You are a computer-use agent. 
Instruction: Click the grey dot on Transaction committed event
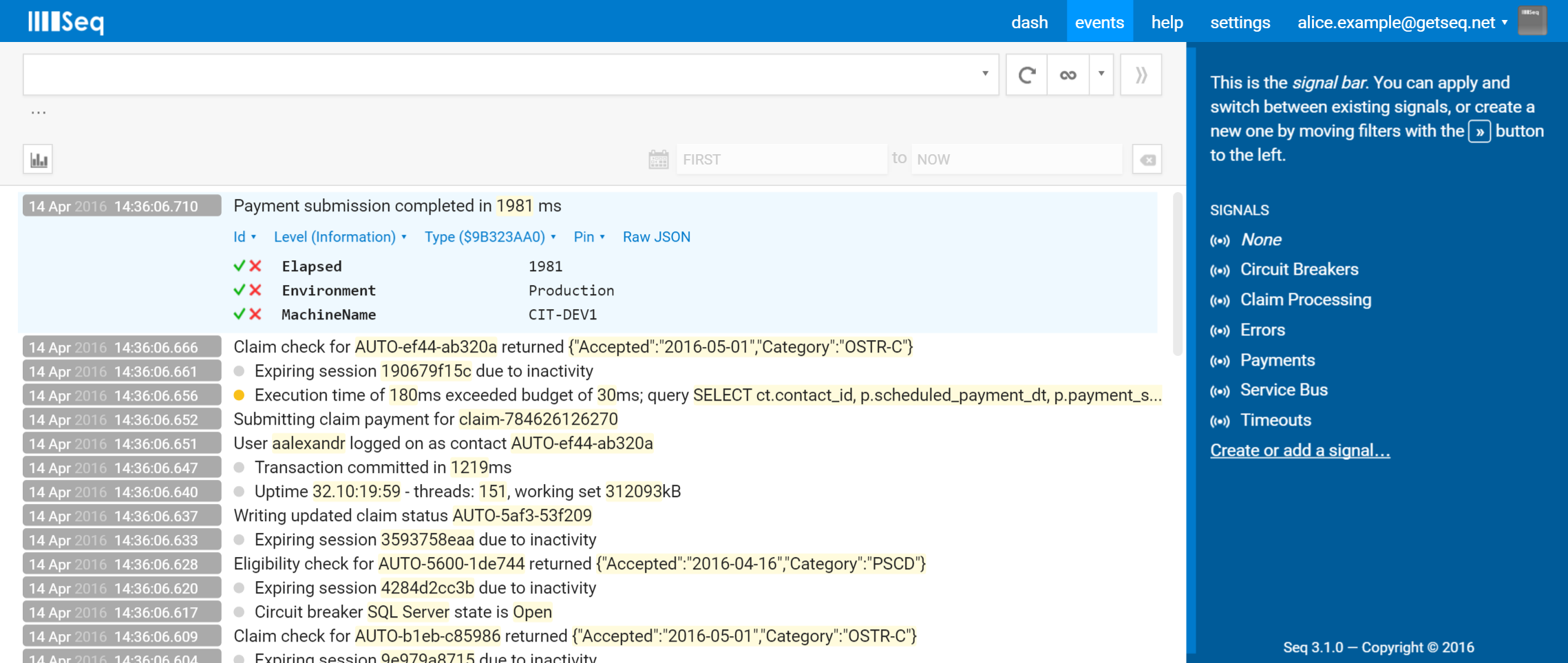coord(239,467)
